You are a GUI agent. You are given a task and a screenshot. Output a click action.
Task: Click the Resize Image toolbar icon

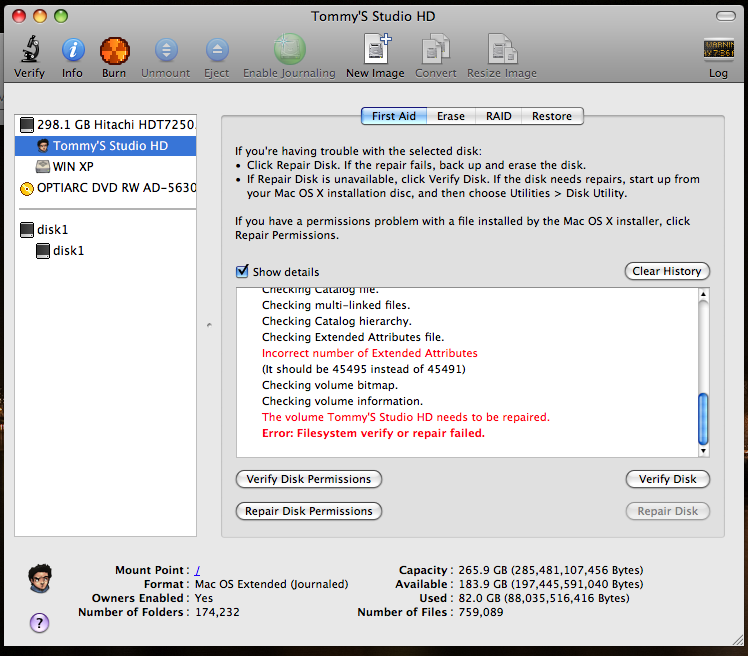[502, 48]
